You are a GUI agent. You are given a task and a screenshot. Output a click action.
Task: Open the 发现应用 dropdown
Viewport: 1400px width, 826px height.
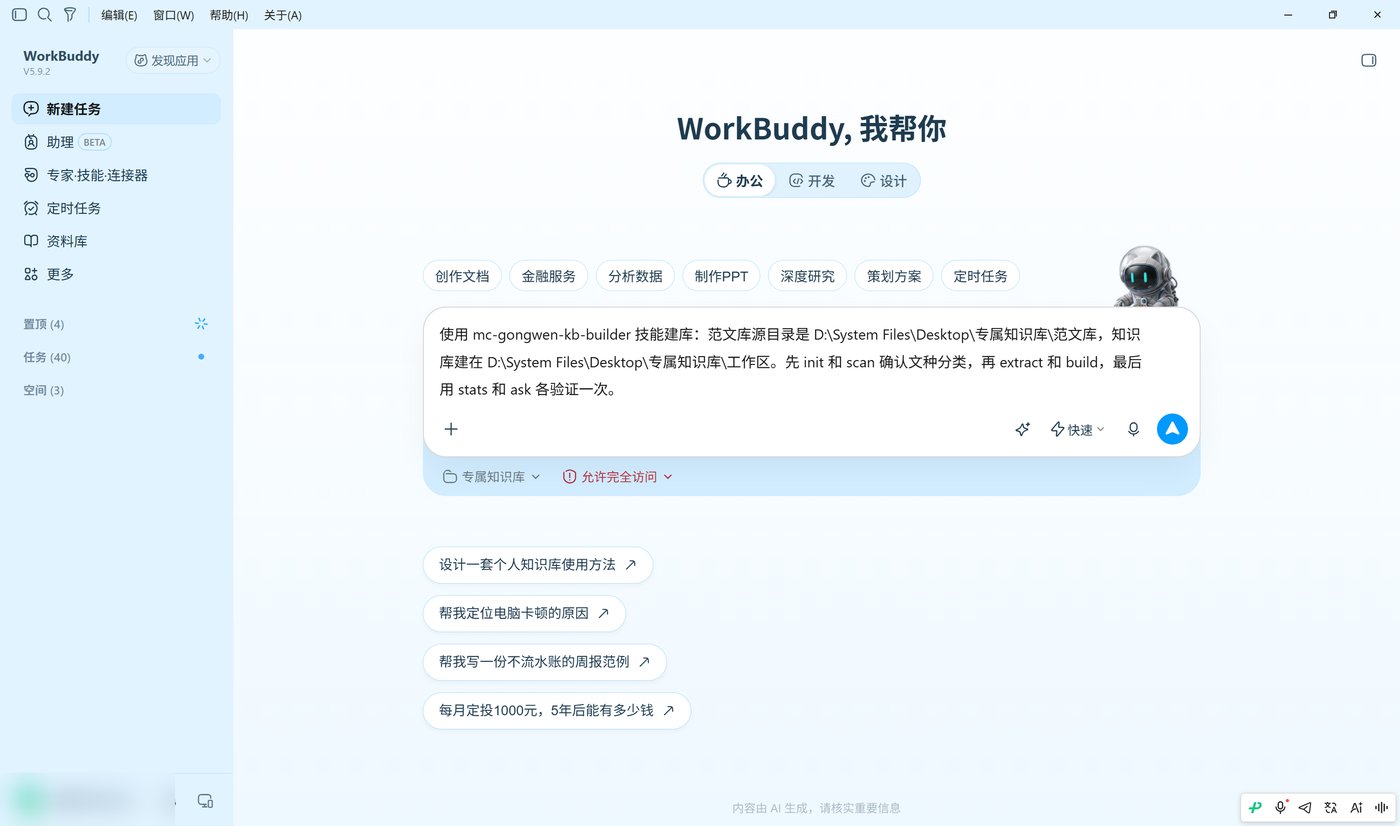click(x=173, y=61)
